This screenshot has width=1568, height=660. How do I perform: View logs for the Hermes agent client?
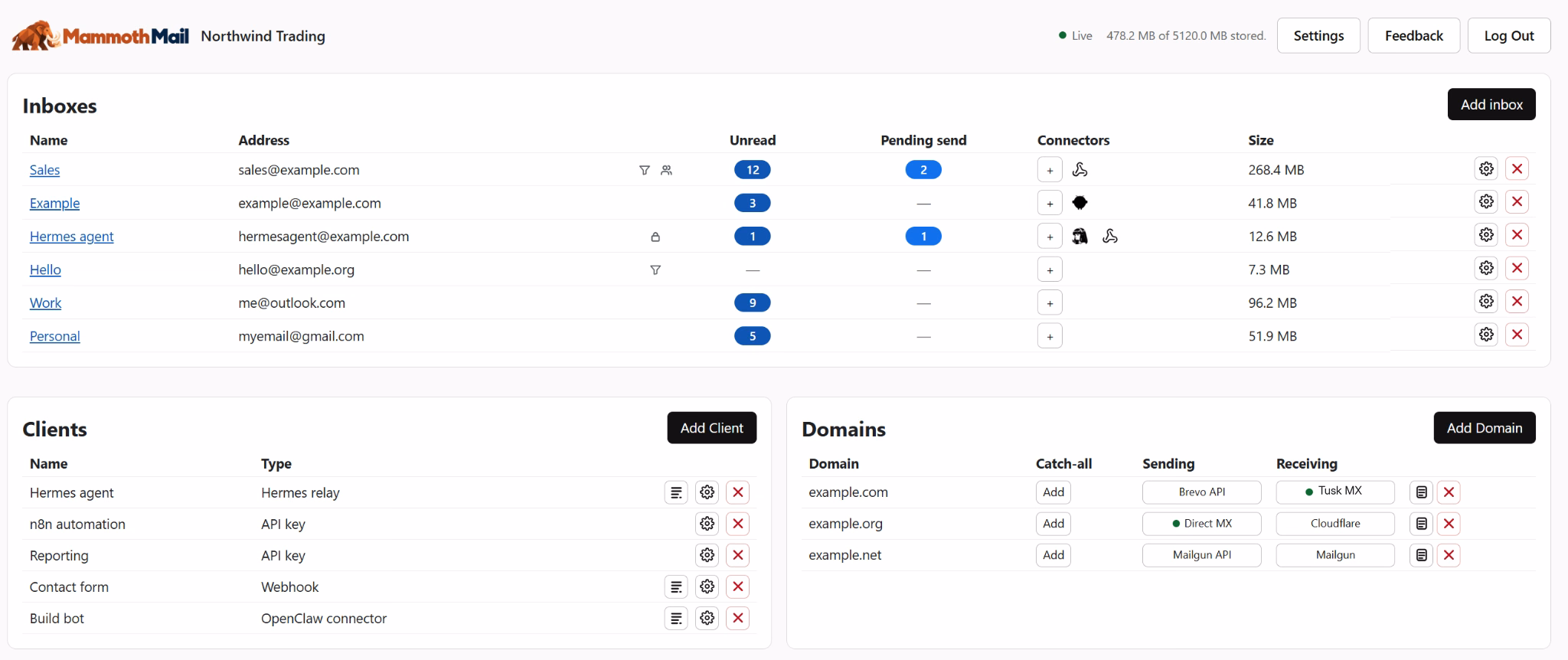point(676,492)
